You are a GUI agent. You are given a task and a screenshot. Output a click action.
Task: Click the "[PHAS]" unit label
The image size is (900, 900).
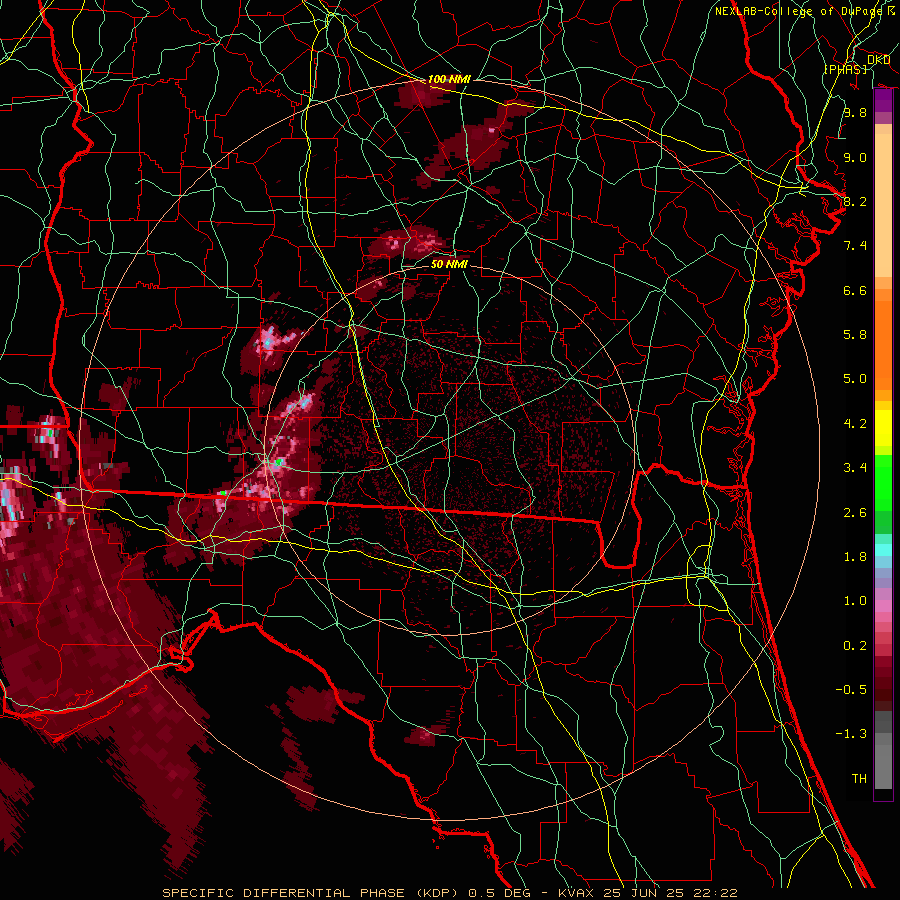(846, 70)
